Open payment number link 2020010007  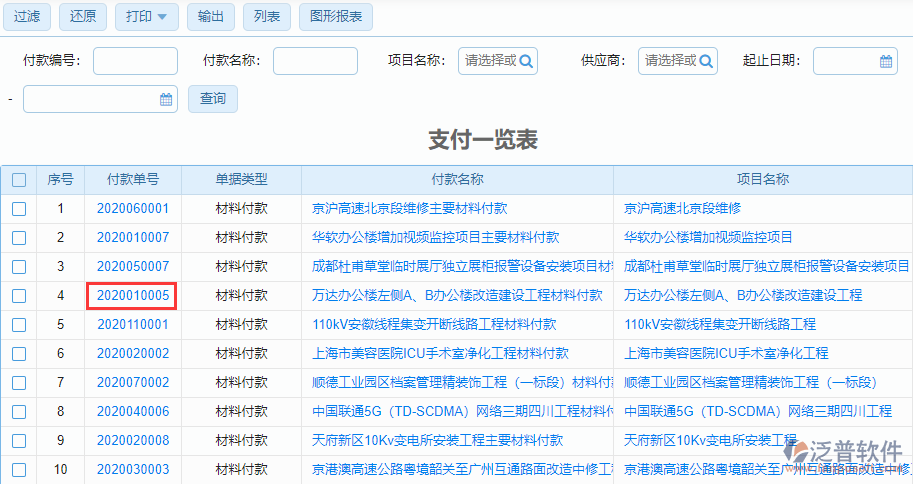(x=133, y=238)
